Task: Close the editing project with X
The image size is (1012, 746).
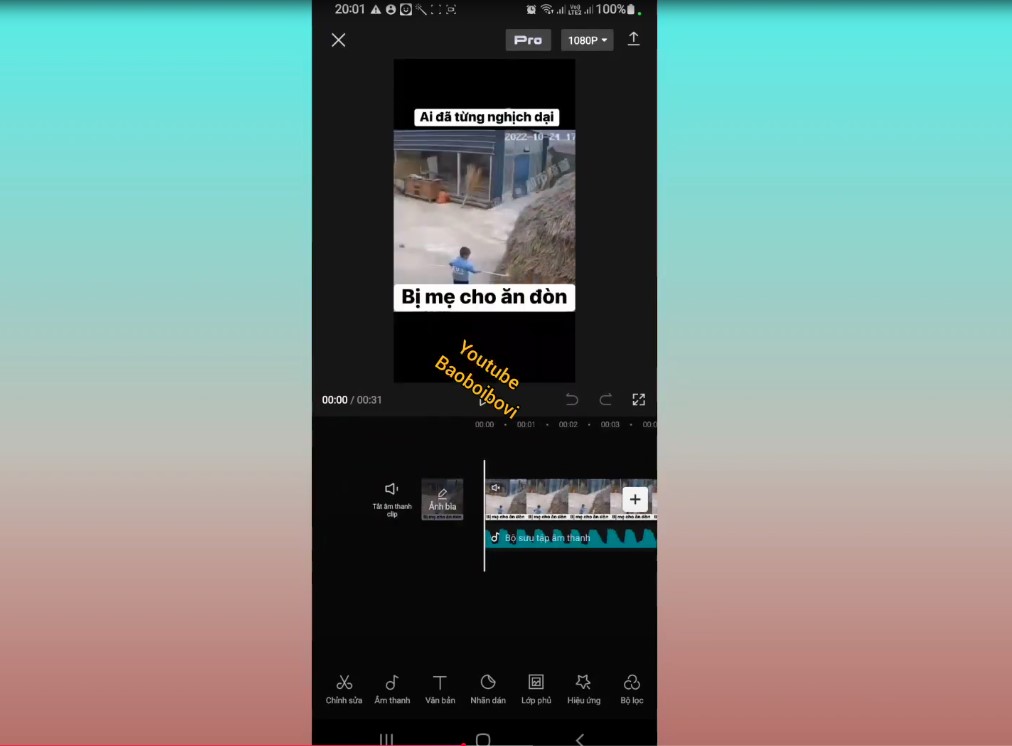Action: click(x=338, y=40)
